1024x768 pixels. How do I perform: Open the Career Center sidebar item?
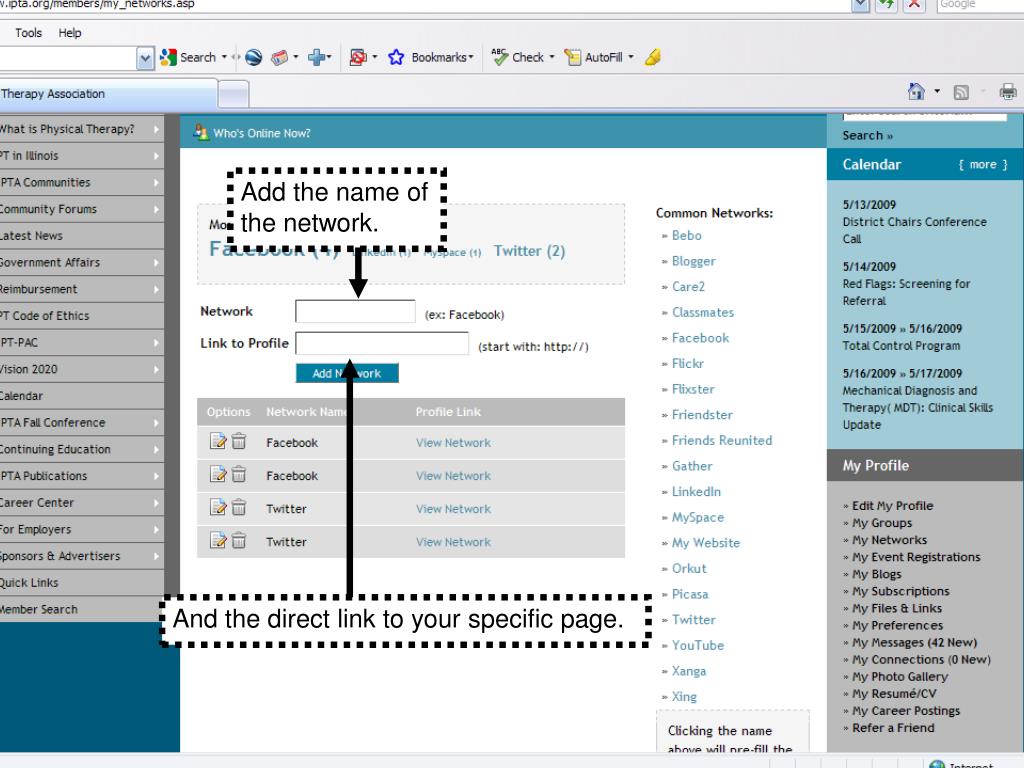(x=82, y=503)
